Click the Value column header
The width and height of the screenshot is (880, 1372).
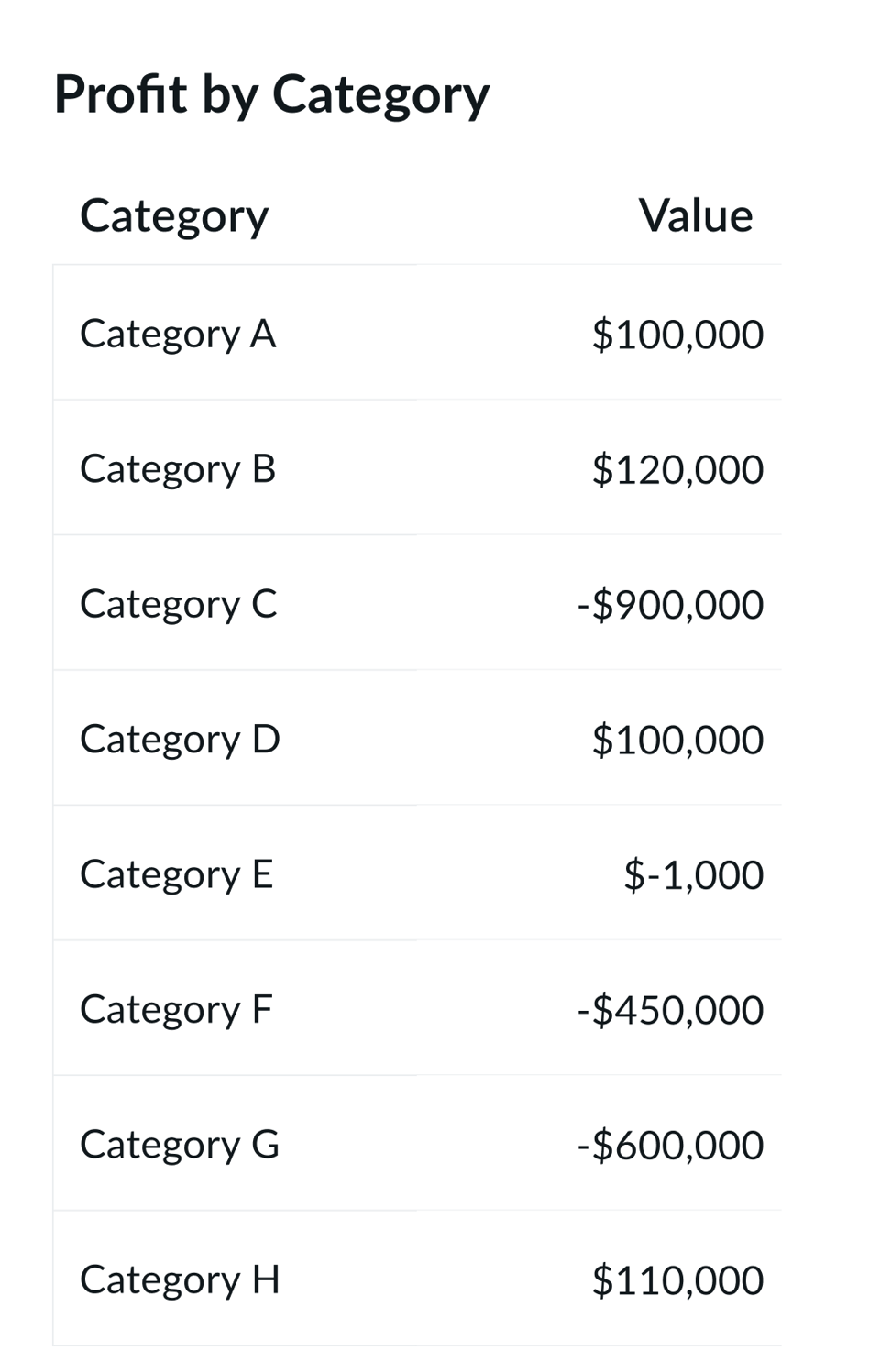[x=695, y=216]
